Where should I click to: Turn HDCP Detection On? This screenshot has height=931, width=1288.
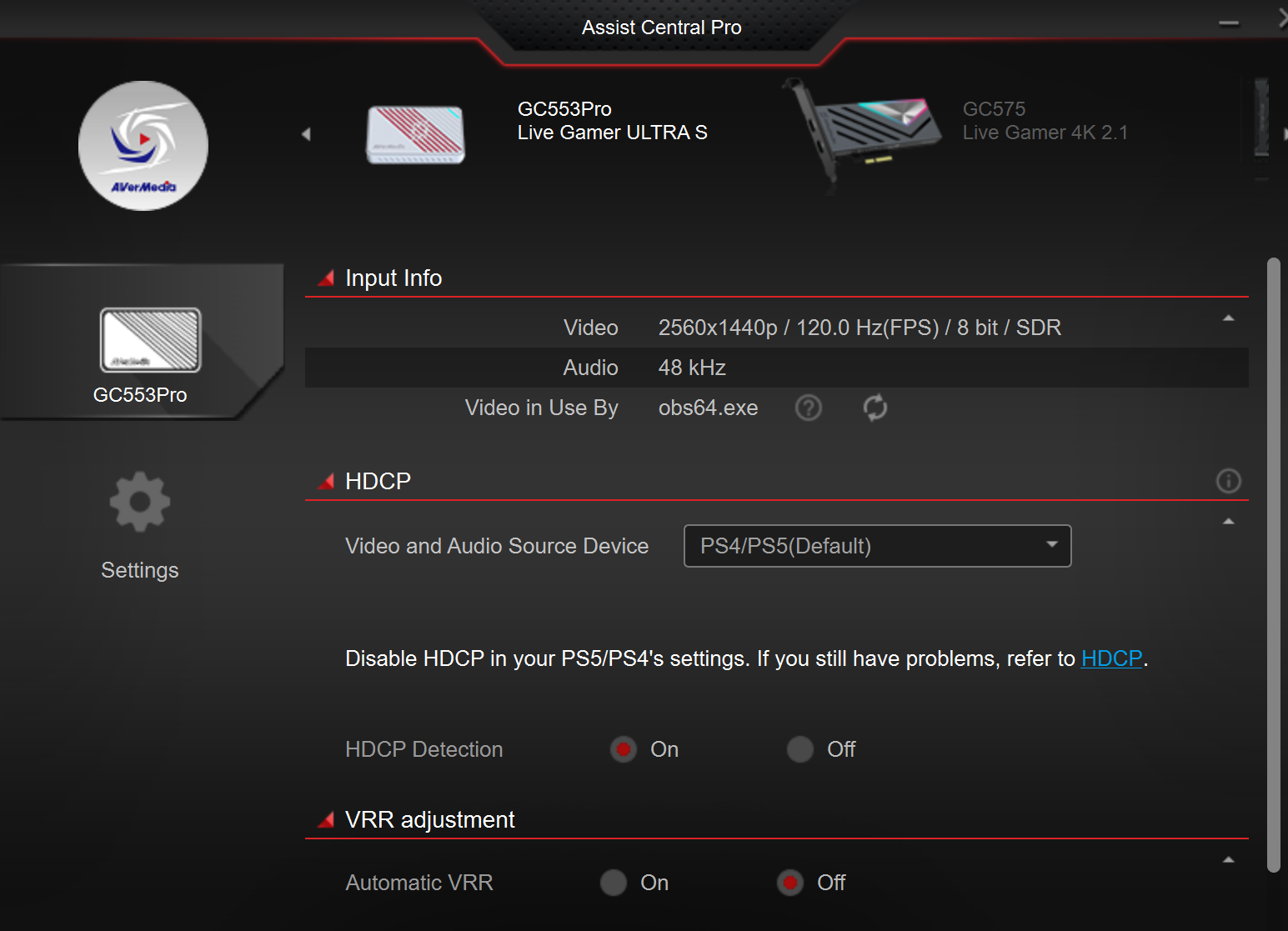[x=624, y=749]
